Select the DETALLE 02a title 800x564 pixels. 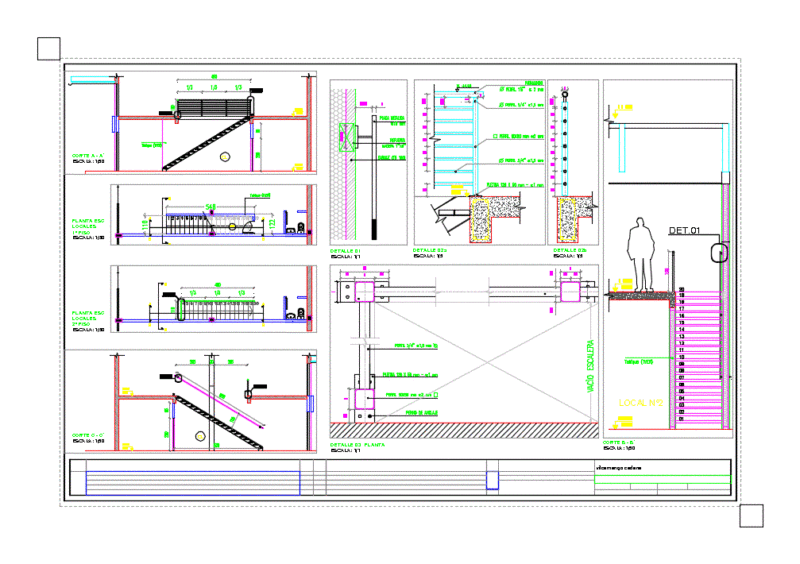pyautogui.click(x=430, y=251)
